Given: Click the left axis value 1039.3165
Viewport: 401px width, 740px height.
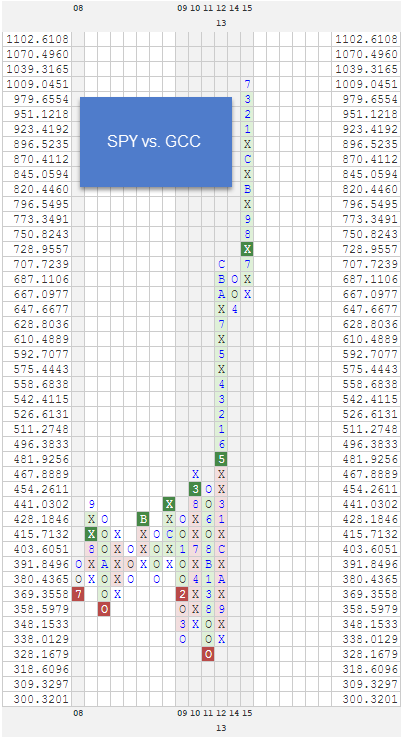Looking at the screenshot, I should 37,69.
